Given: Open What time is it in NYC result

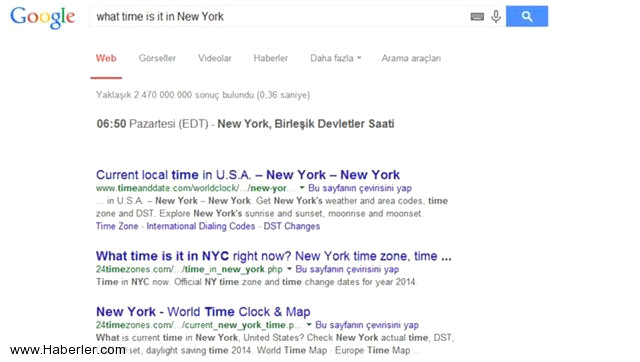Looking at the screenshot, I should click(x=273, y=256).
